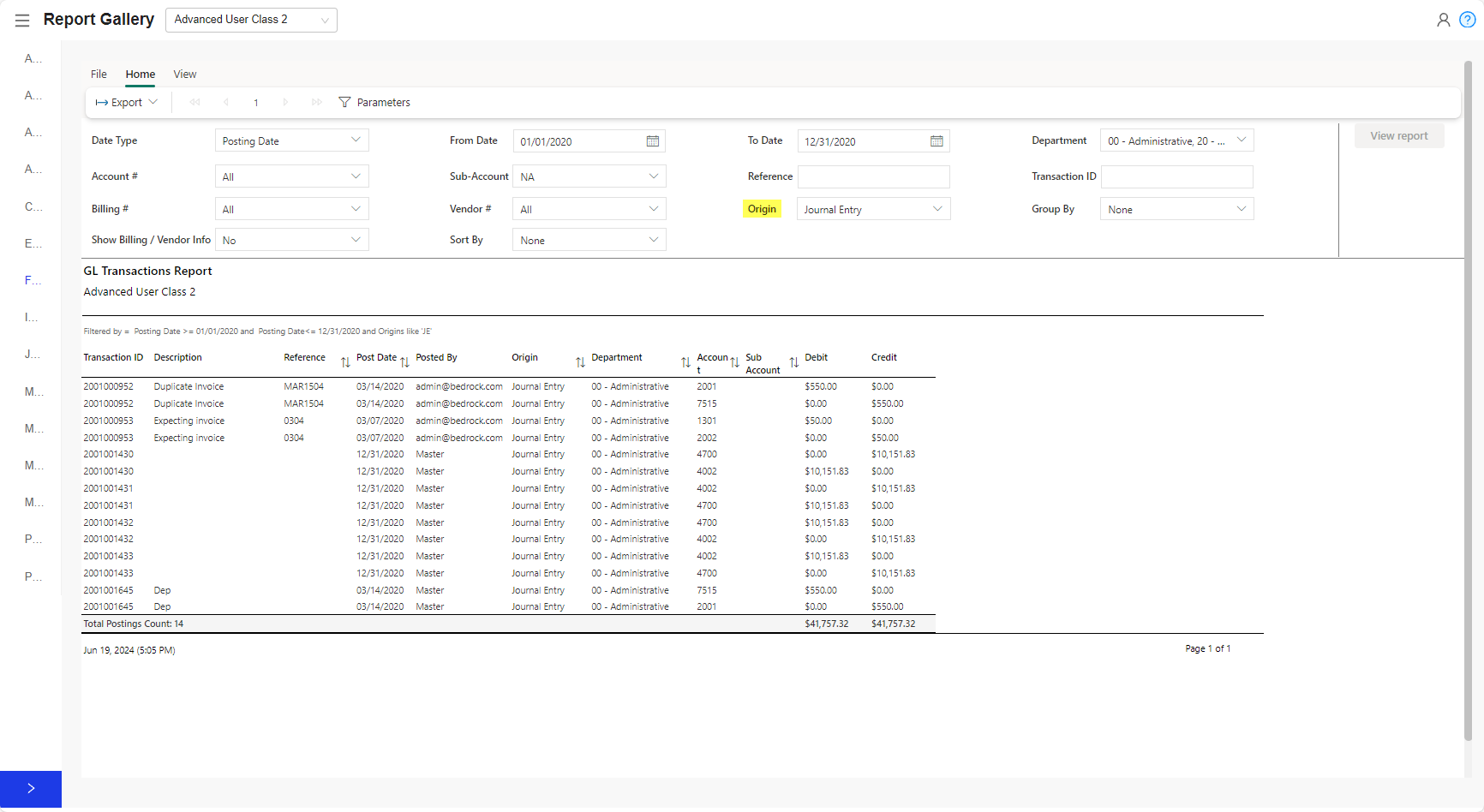Open Show Billing / Vendor Info dropdown
This screenshot has height=812, width=1484.
coord(291,240)
